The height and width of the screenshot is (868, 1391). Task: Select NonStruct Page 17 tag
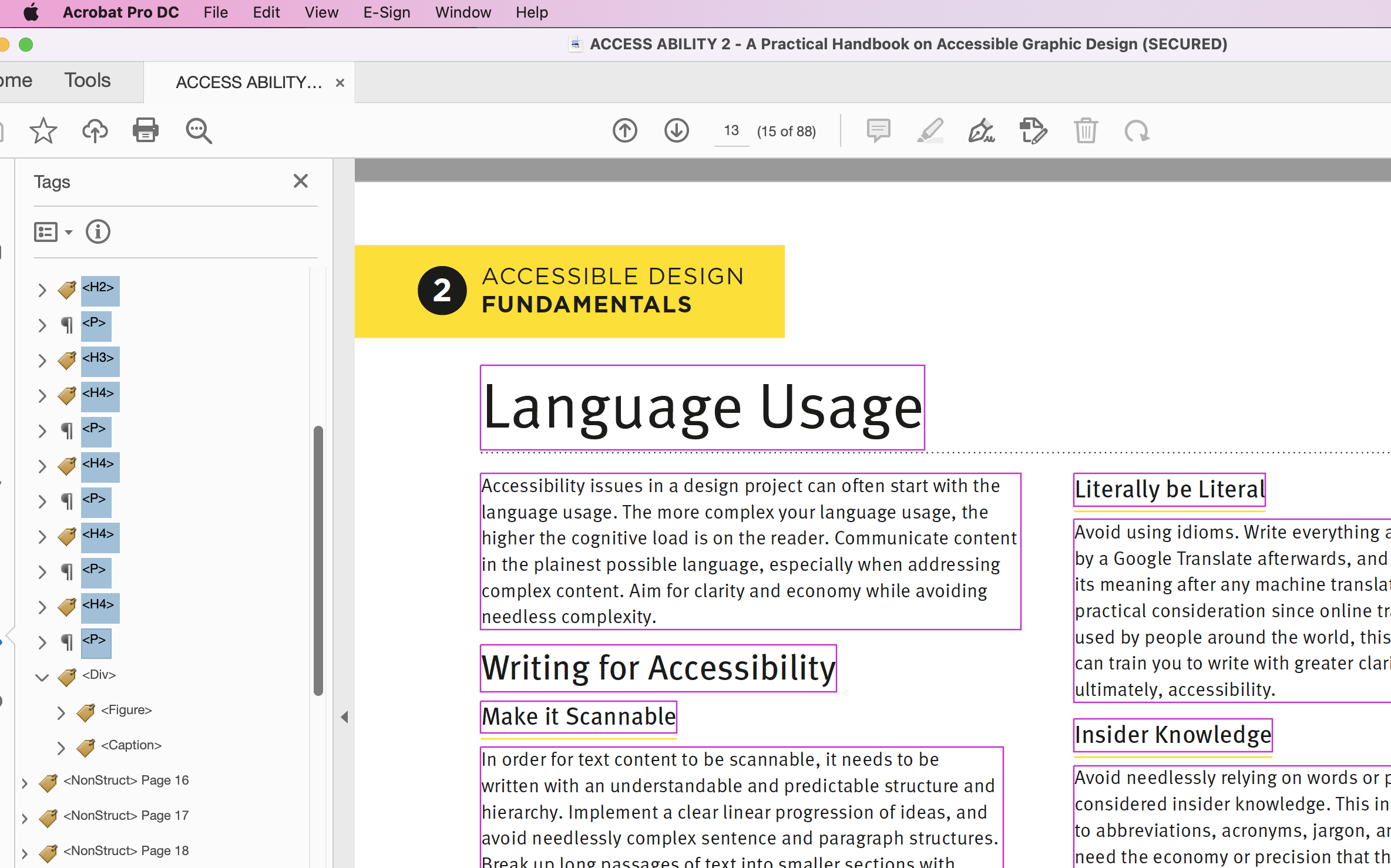tap(126, 816)
